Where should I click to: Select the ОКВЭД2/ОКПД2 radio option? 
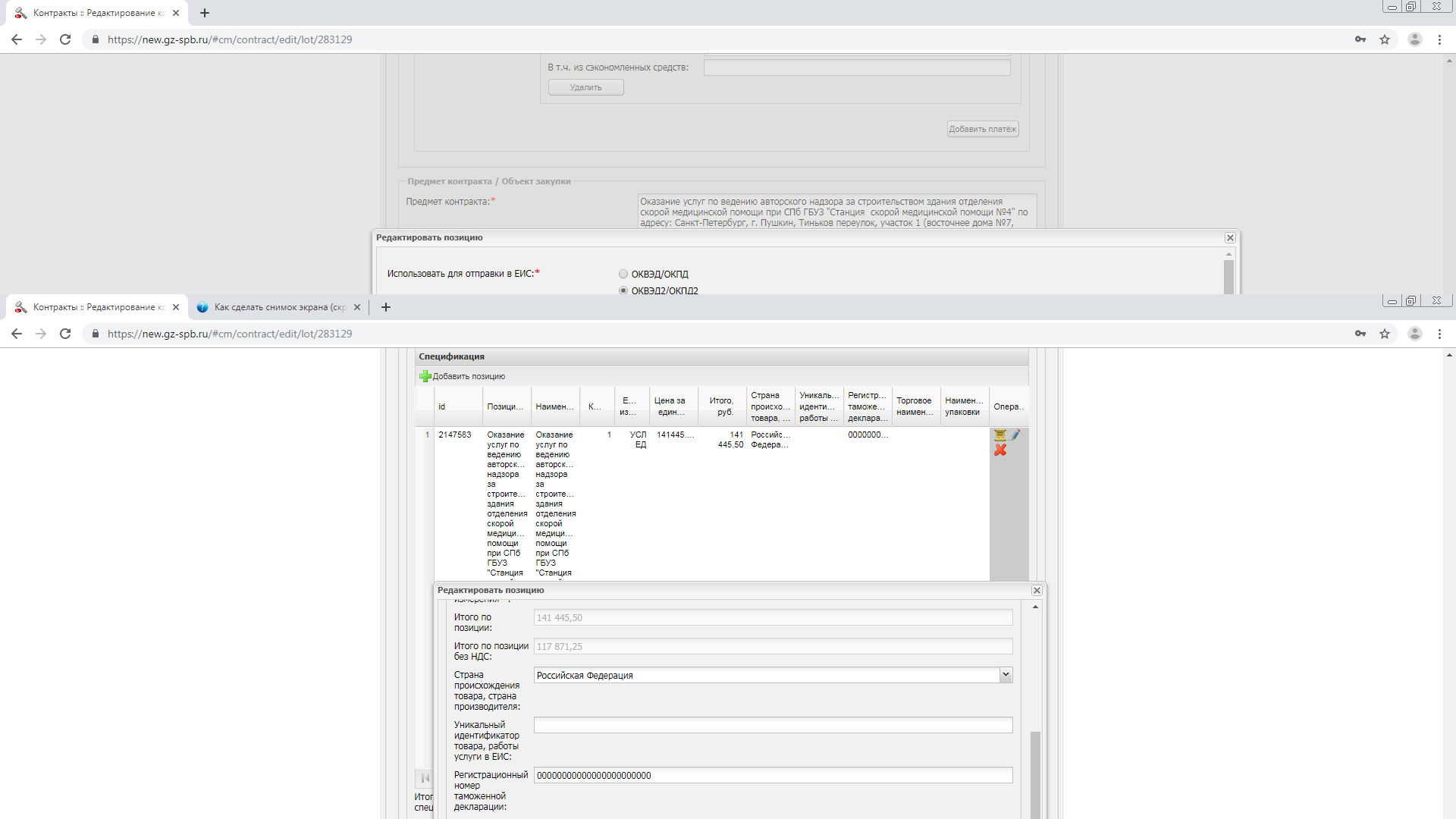coord(623,291)
